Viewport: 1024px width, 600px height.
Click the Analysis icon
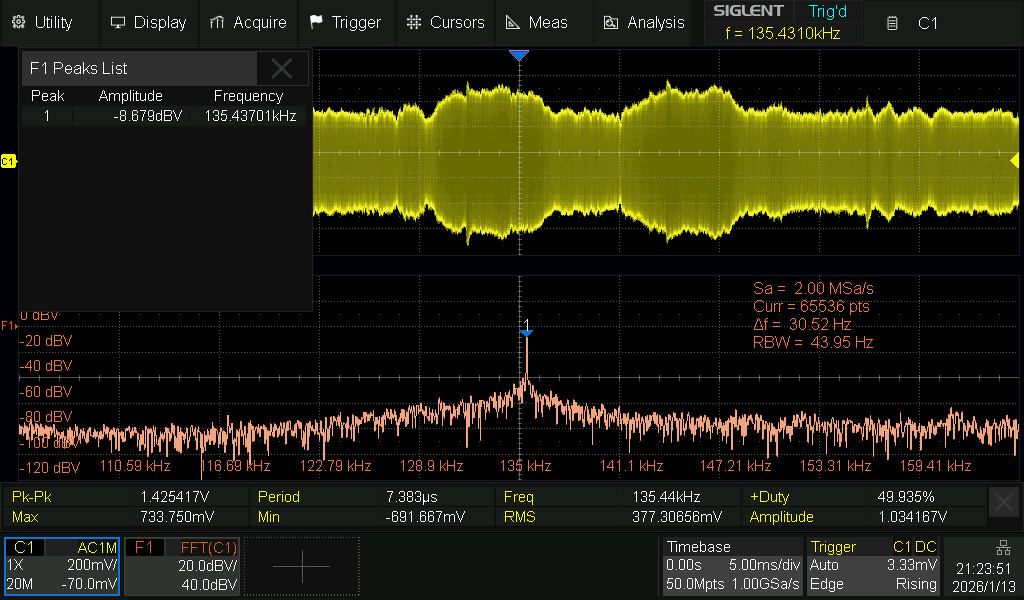point(611,23)
